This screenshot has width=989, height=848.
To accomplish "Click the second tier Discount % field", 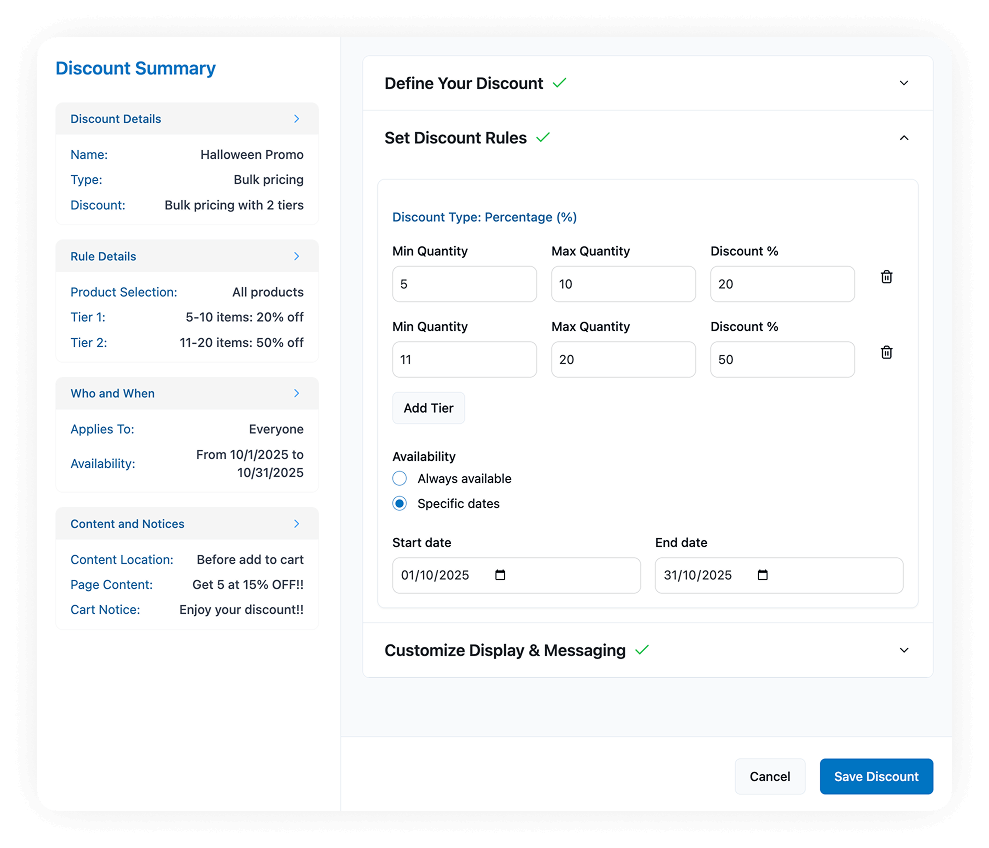I will coord(782,360).
